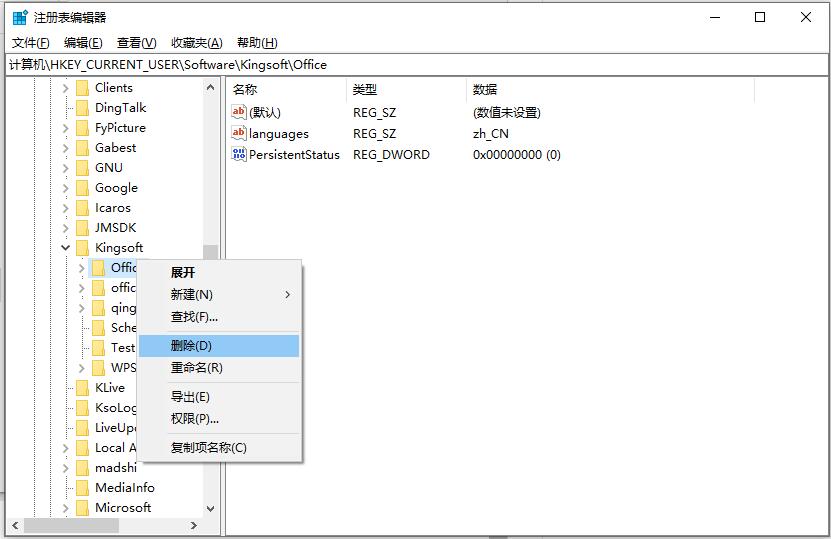Click the (默认) default value icon
The image size is (831, 539).
(239, 112)
